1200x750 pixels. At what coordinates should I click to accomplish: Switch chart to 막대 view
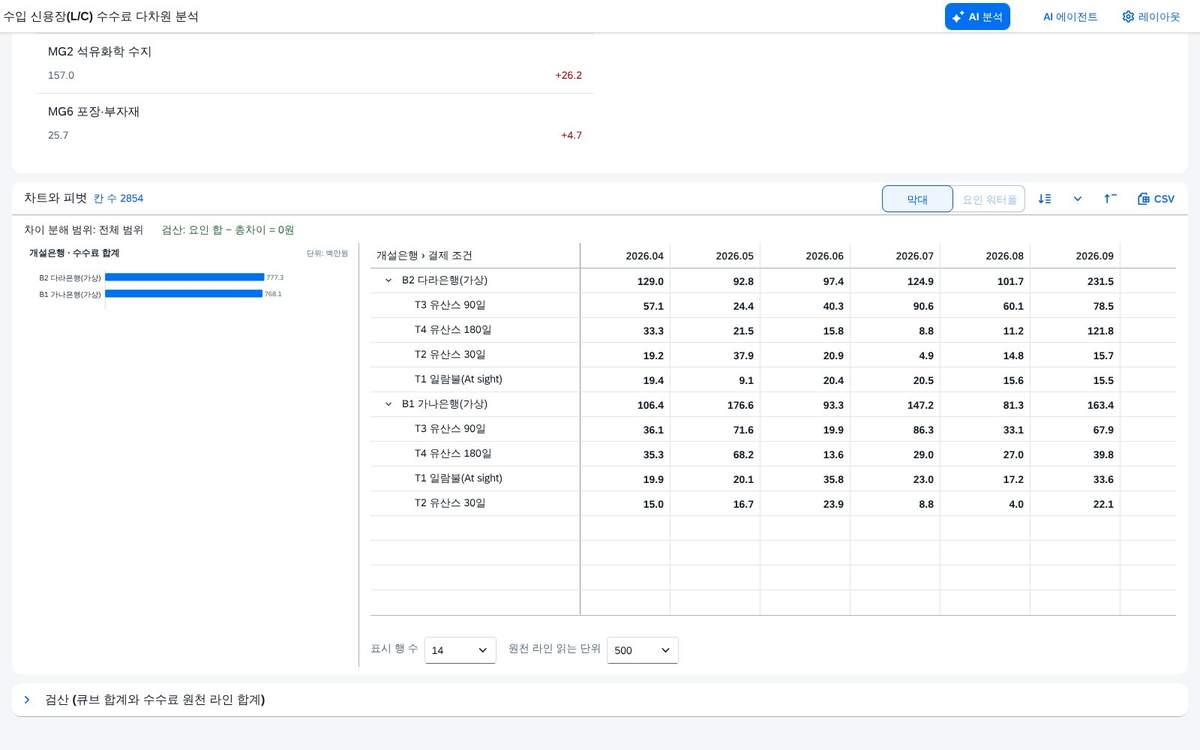click(917, 199)
